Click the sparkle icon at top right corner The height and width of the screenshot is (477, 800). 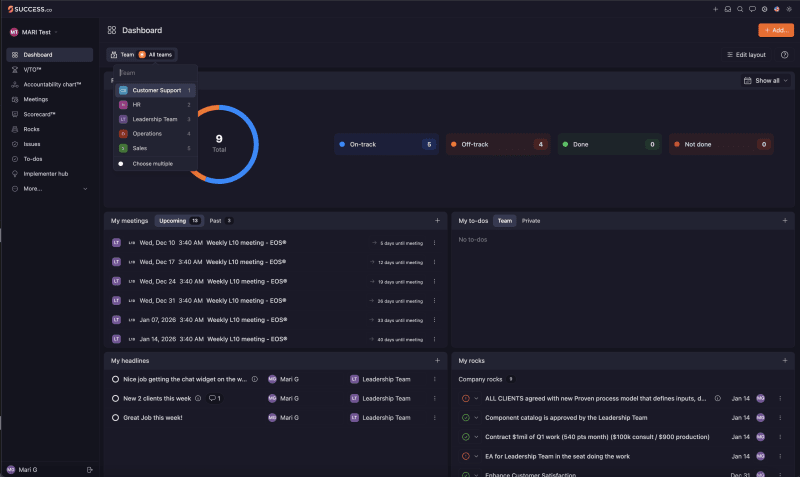789,9
